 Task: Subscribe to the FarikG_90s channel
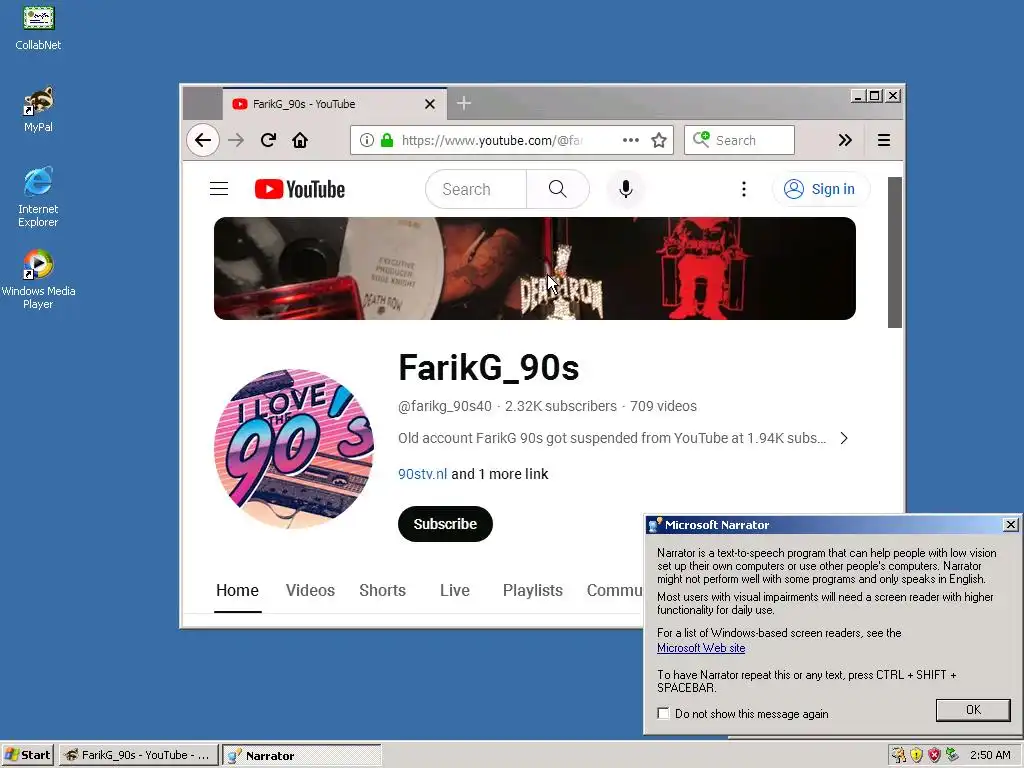tap(445, 524)
